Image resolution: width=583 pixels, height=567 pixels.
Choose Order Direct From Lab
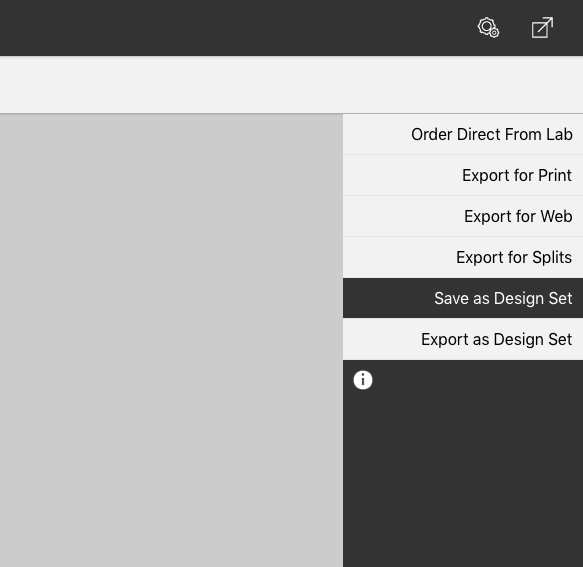463,134
